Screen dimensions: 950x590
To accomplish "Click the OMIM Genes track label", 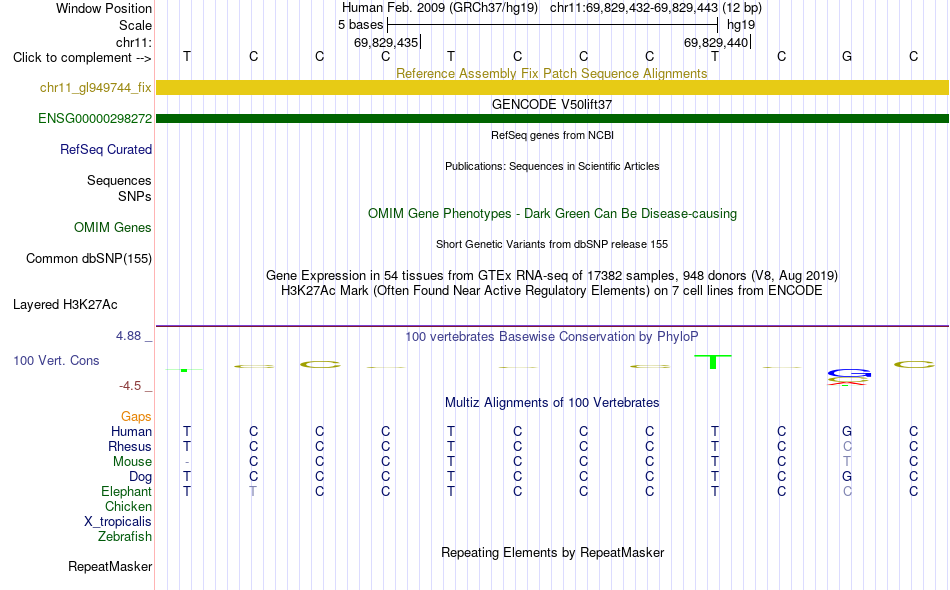I will point(112,227).
